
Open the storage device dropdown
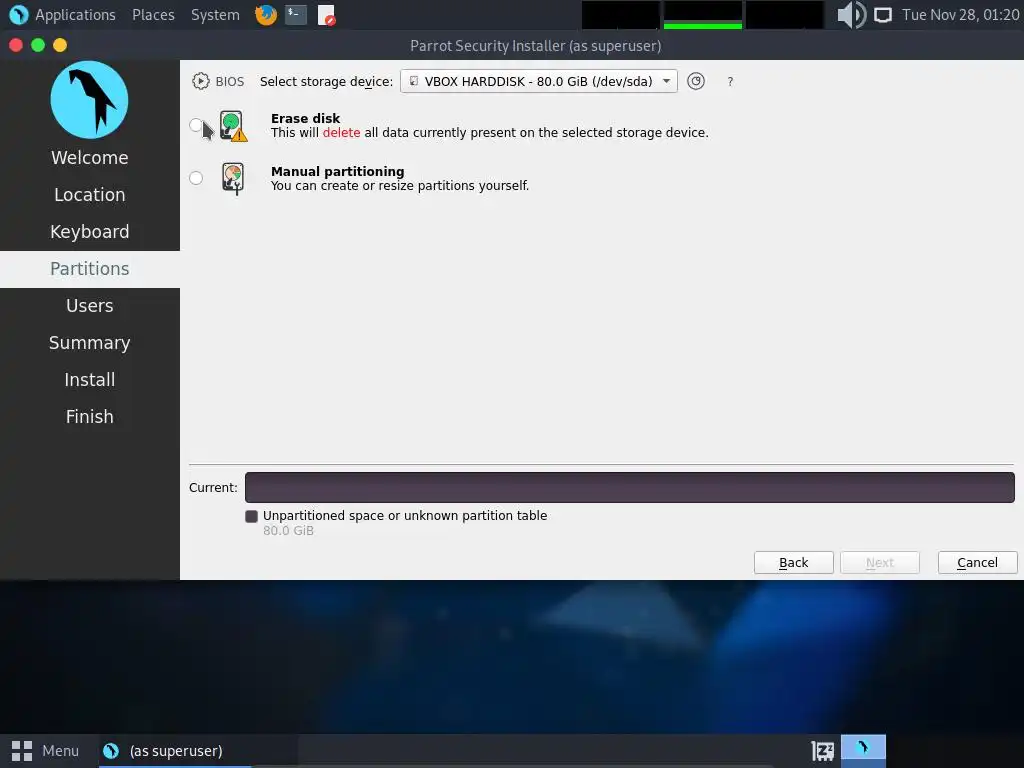pyautogui.click(x=538, y=81)
